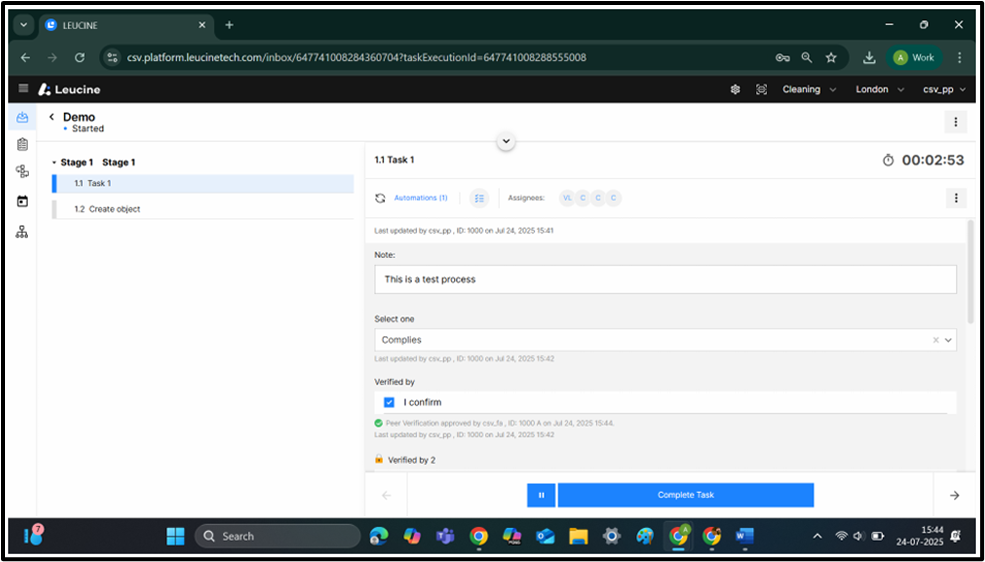Click the settings gear in top bar

[735, 89]
